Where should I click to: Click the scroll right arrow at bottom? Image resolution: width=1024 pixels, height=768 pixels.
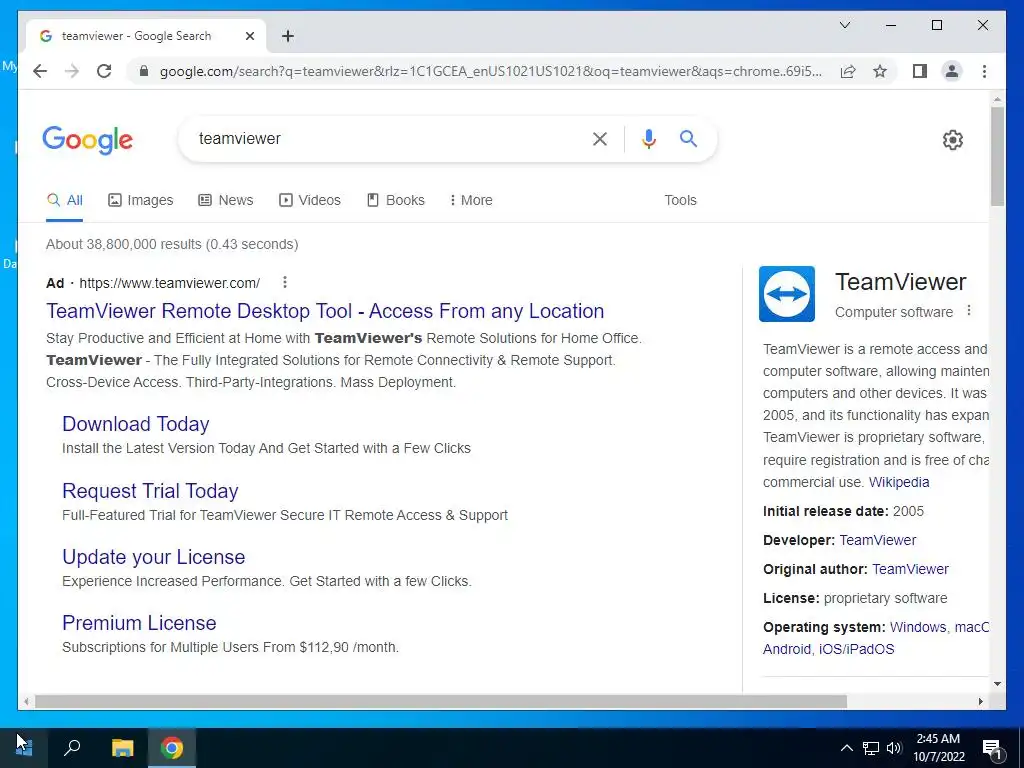(x=980, y=701)
